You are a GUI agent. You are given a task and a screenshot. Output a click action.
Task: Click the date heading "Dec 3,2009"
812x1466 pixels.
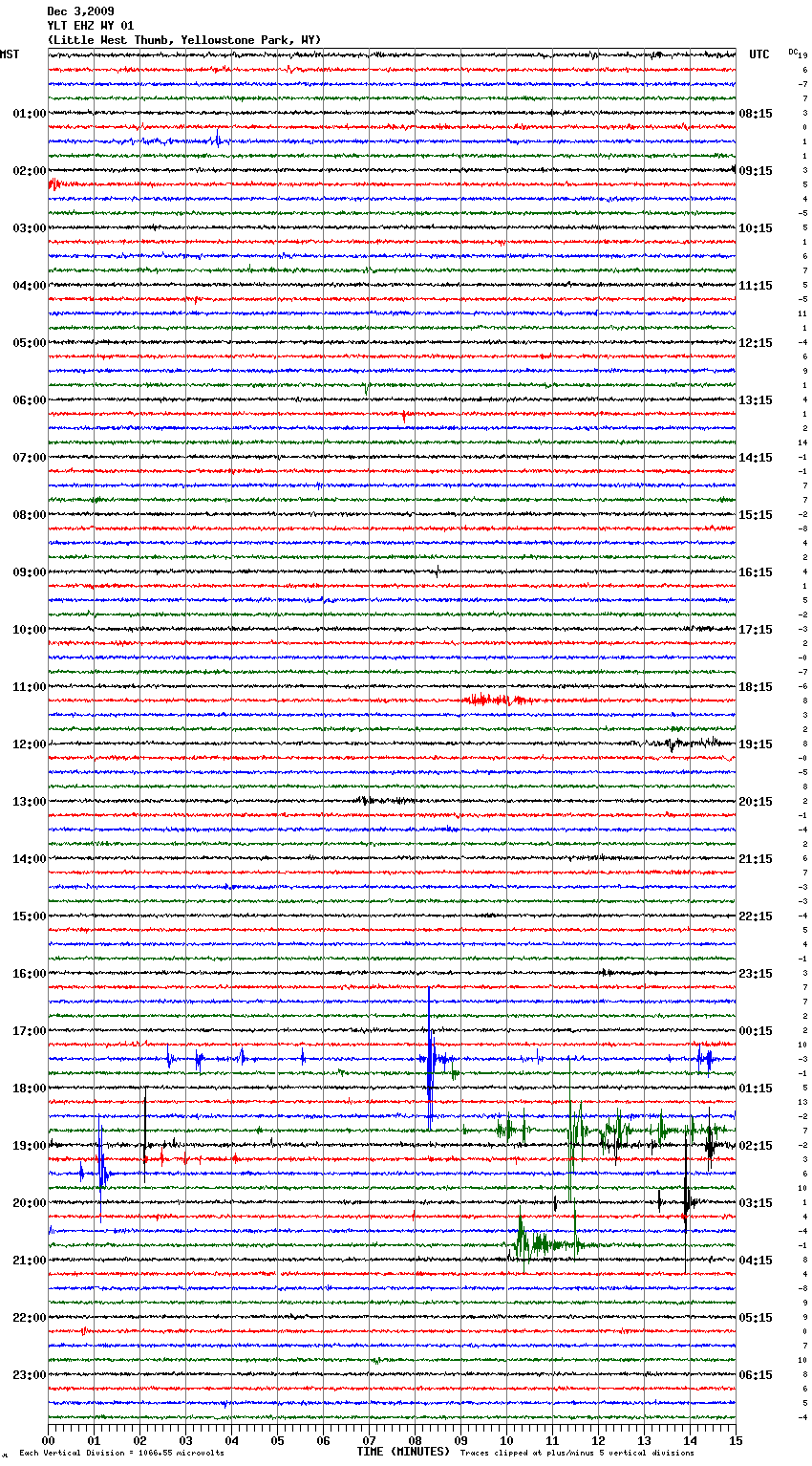point(80,11)
